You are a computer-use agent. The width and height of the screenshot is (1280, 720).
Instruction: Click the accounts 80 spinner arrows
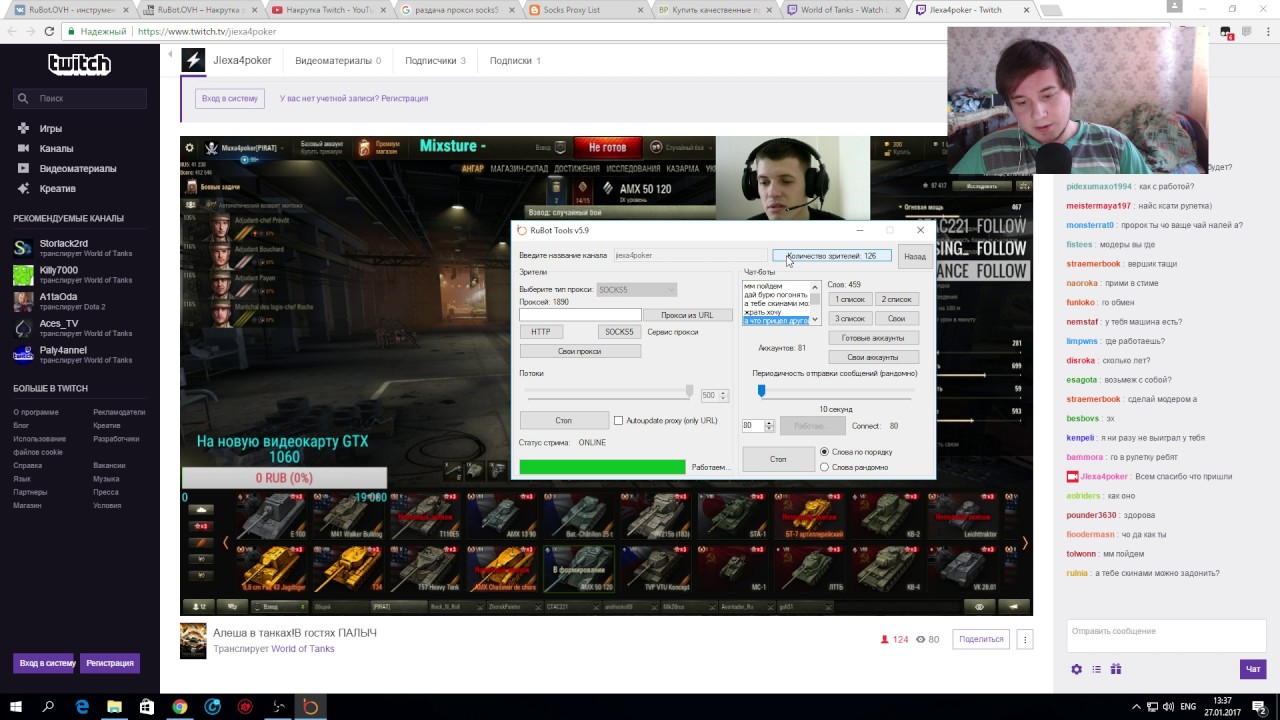tap(769, 426)
